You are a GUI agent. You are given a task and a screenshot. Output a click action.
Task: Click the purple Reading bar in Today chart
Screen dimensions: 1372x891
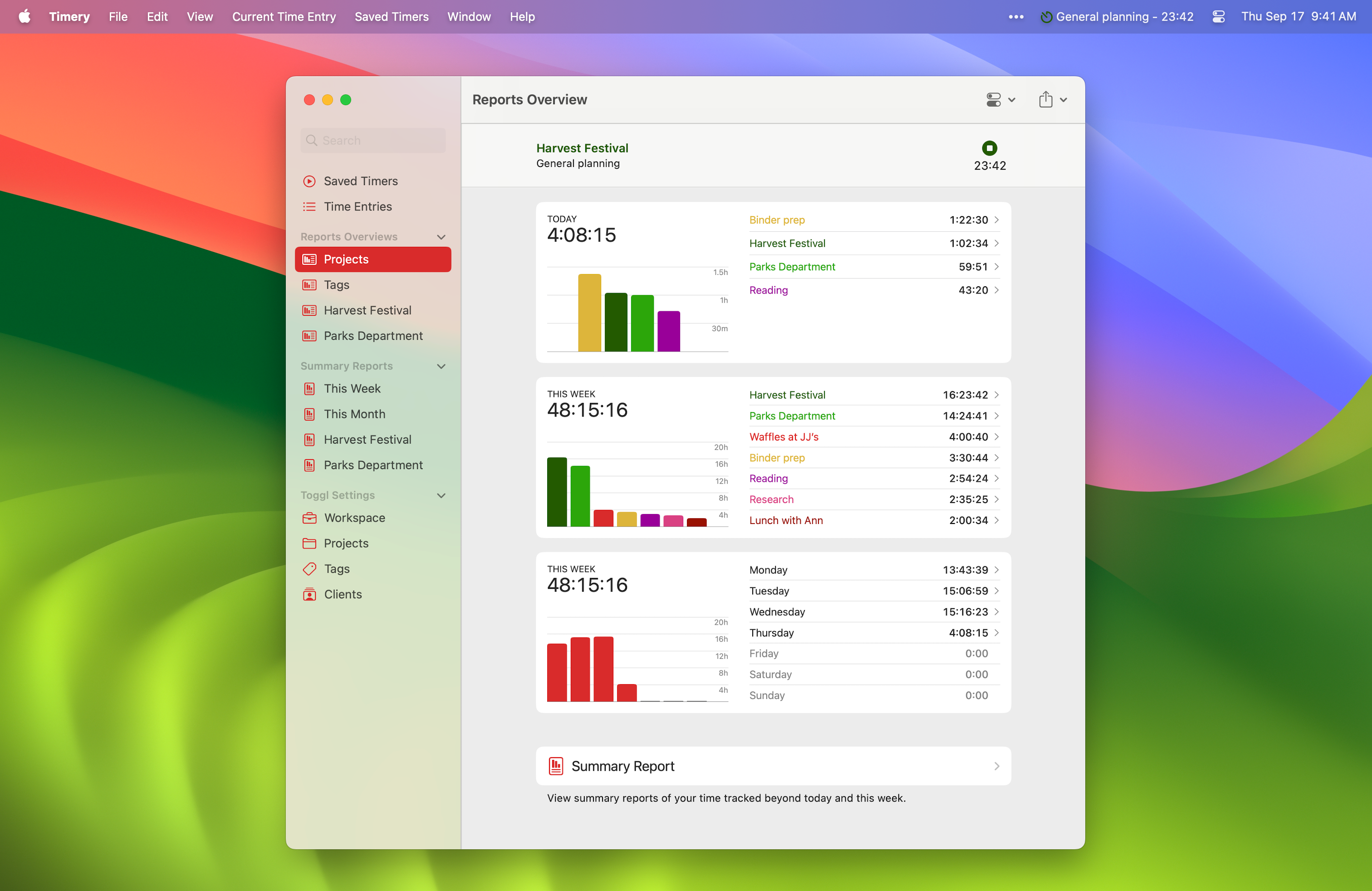tap(668, 331)
